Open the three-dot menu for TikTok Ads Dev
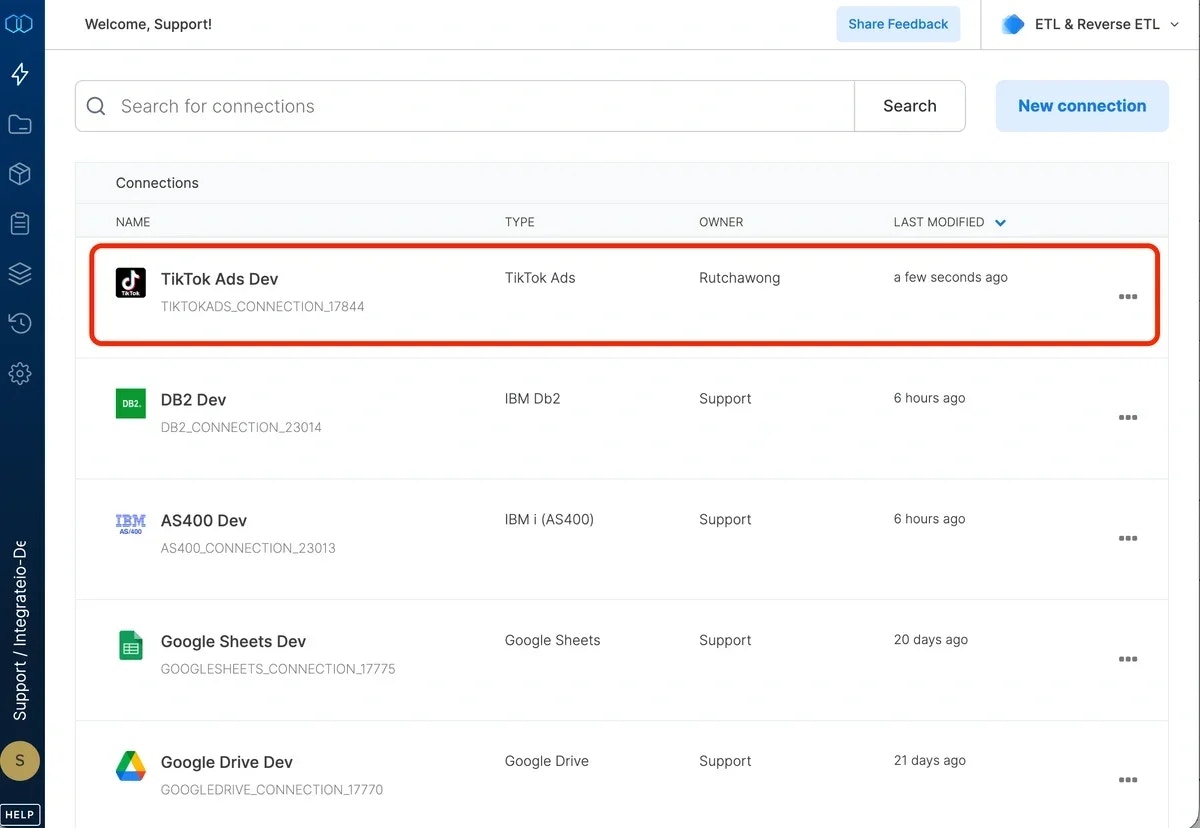The image size is (1200, 828). (1128, 297)
